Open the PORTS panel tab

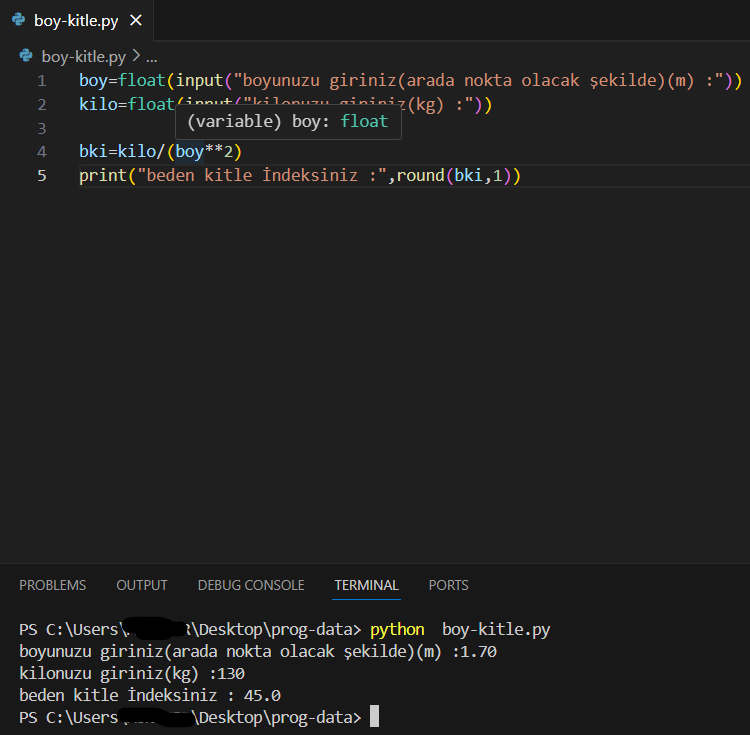coord(448,585)
